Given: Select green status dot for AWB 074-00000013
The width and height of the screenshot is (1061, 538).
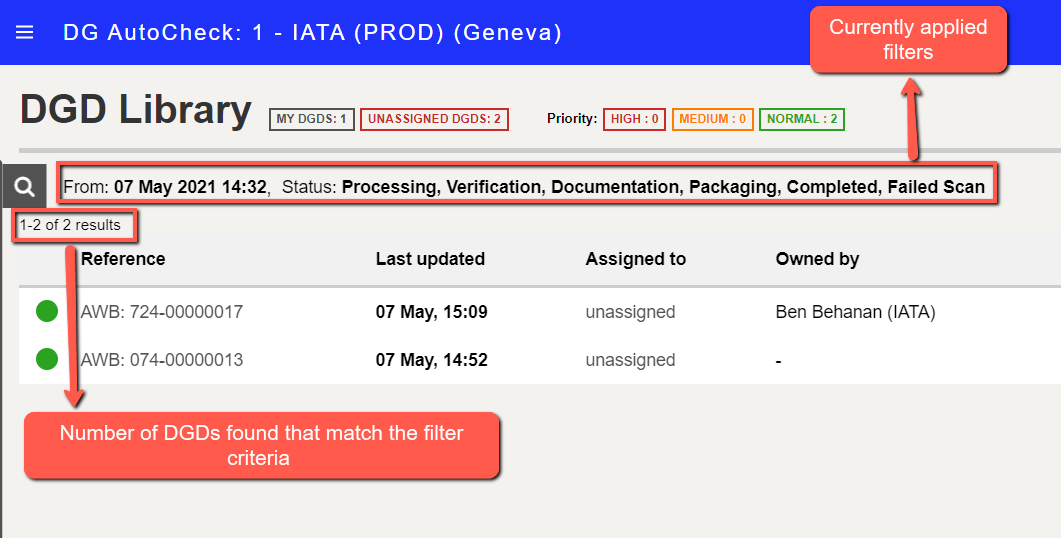Looking at the screenshot, I should click(x=47, y=359).
